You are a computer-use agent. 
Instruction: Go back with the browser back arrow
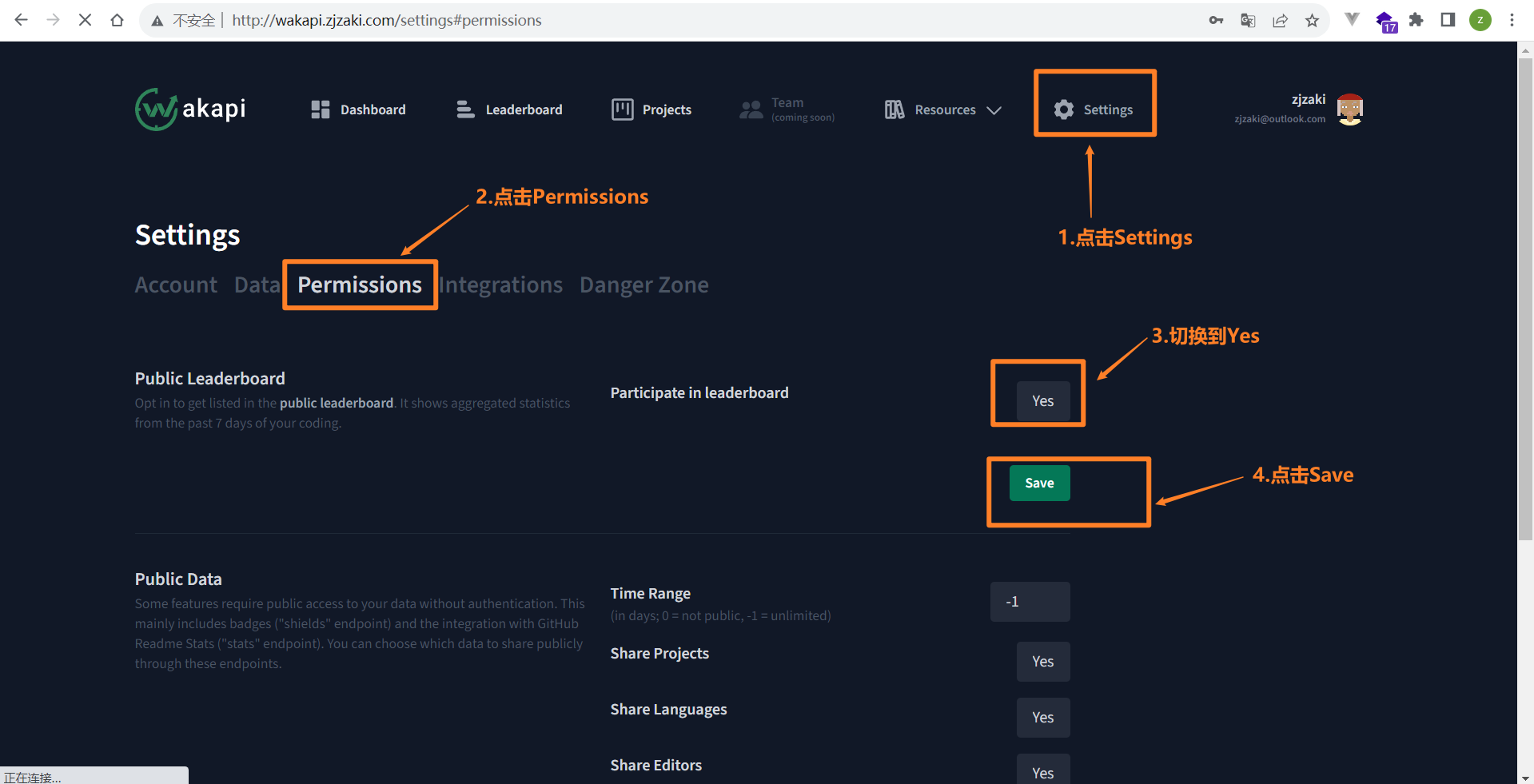click(22, 20)
